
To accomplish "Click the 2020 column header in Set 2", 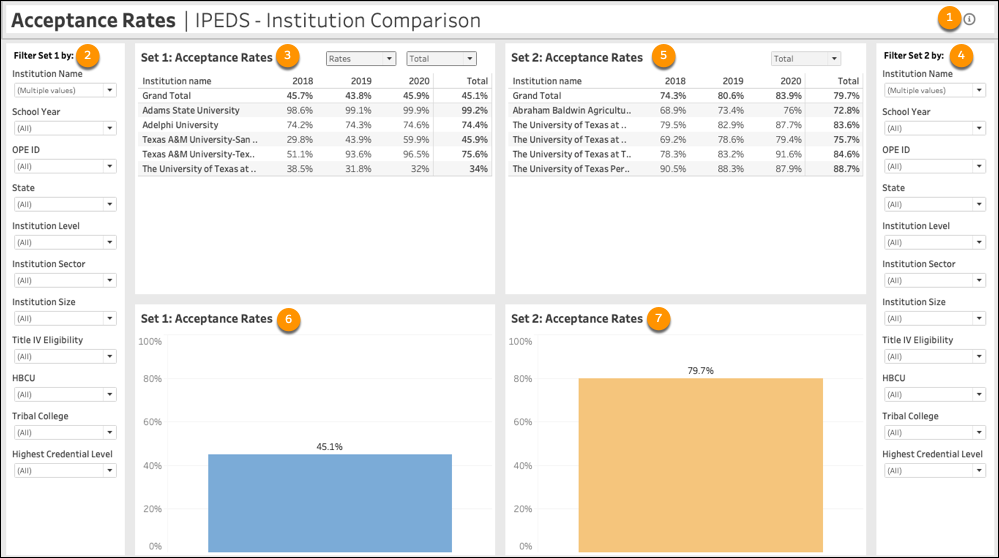I will pos(791,81).
